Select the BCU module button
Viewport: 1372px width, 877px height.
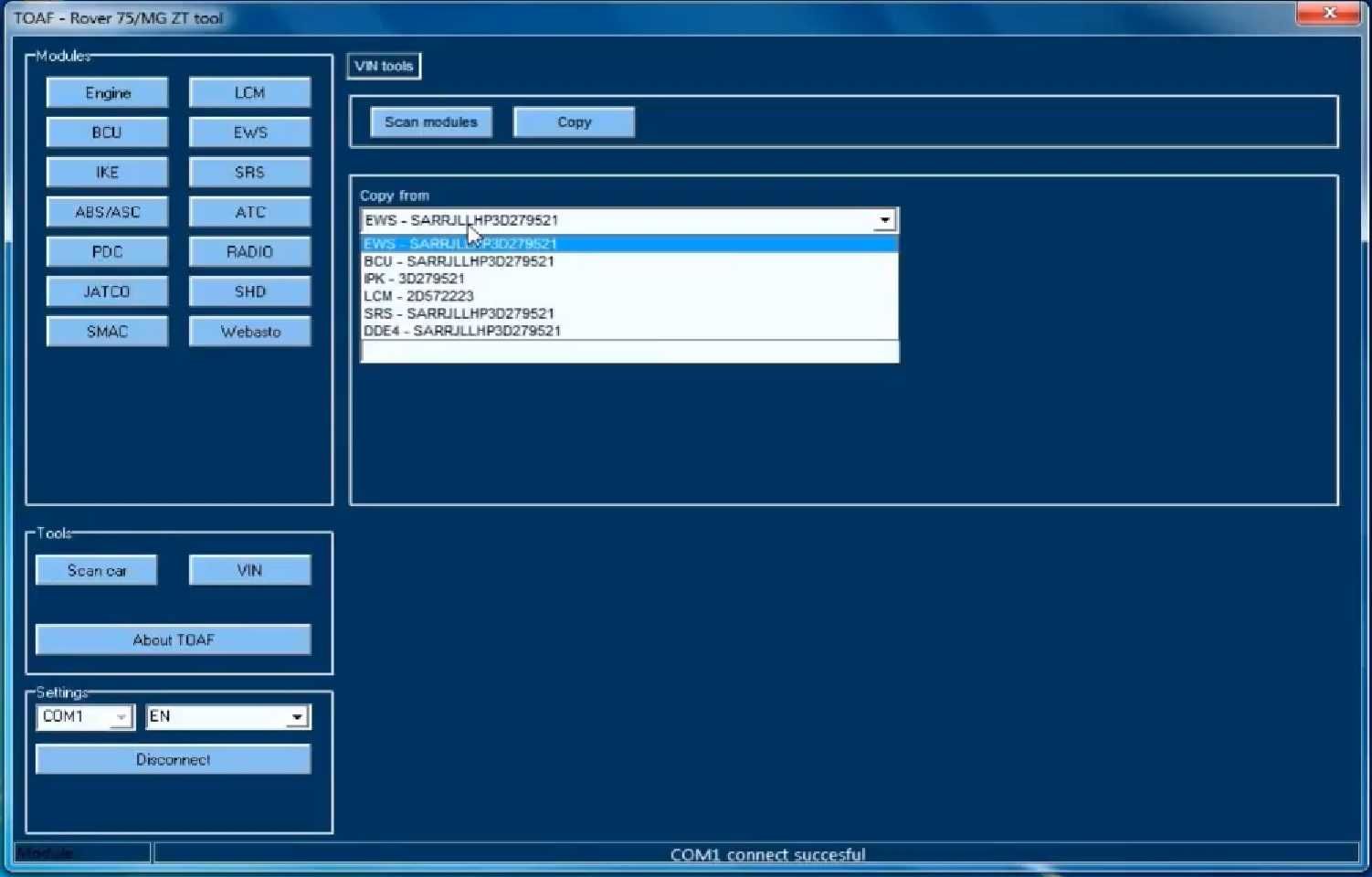click(x=107, y=132)
